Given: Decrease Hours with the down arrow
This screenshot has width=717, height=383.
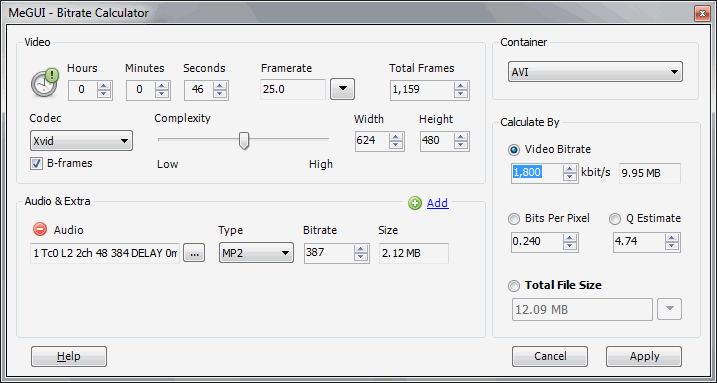Looking at the screenshot, I should pyautogui.click(x=104, y=94).
